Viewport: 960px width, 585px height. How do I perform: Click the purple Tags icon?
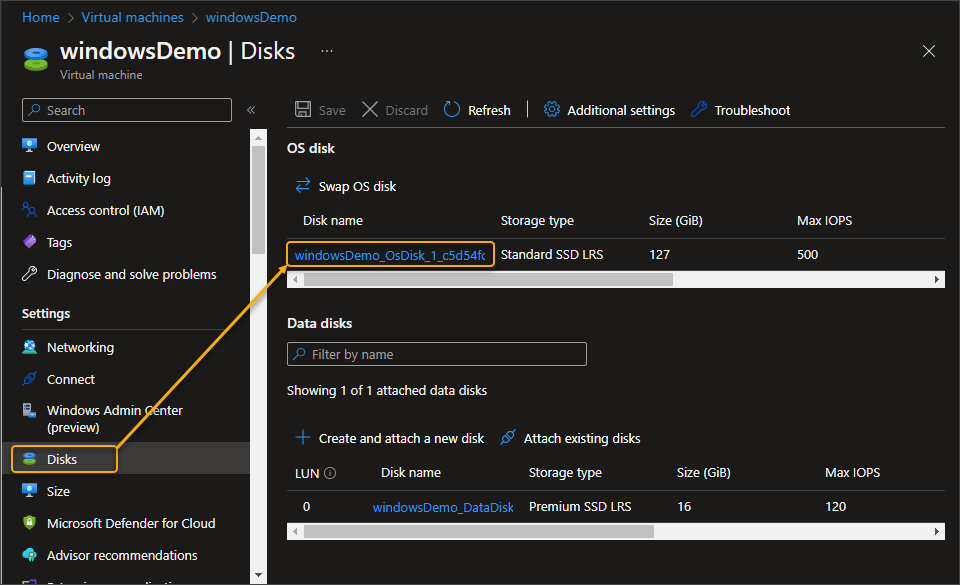[29, 242]
